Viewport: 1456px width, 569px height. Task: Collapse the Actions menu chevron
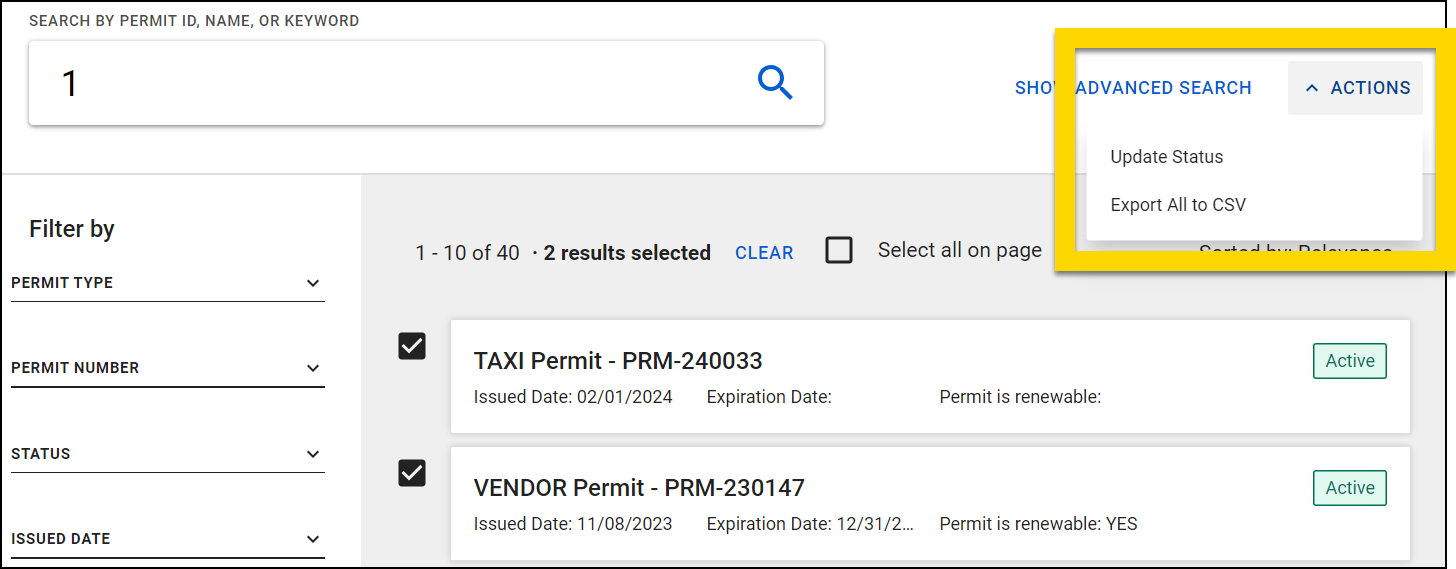(x=1312, y=88)
